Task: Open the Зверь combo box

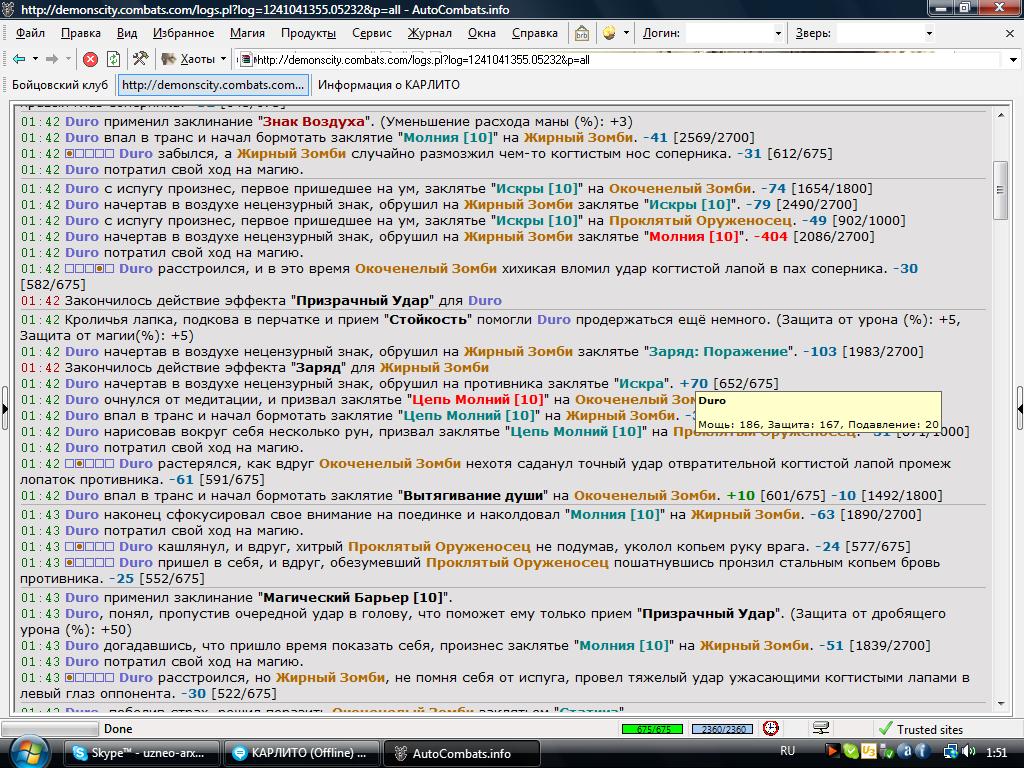Action: pos(886,33)
